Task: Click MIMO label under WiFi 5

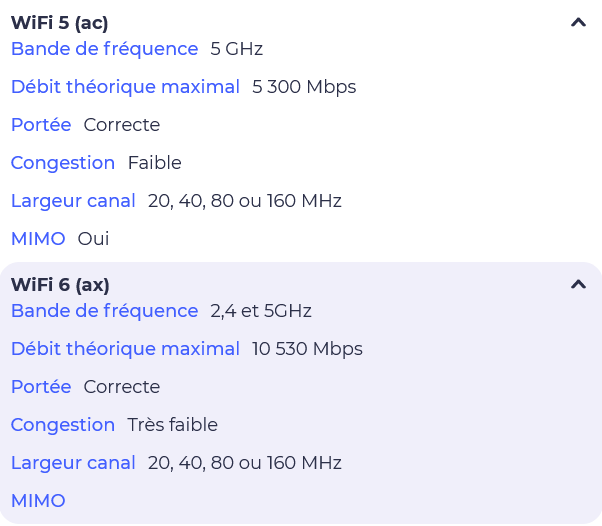Action: [38, 239]
